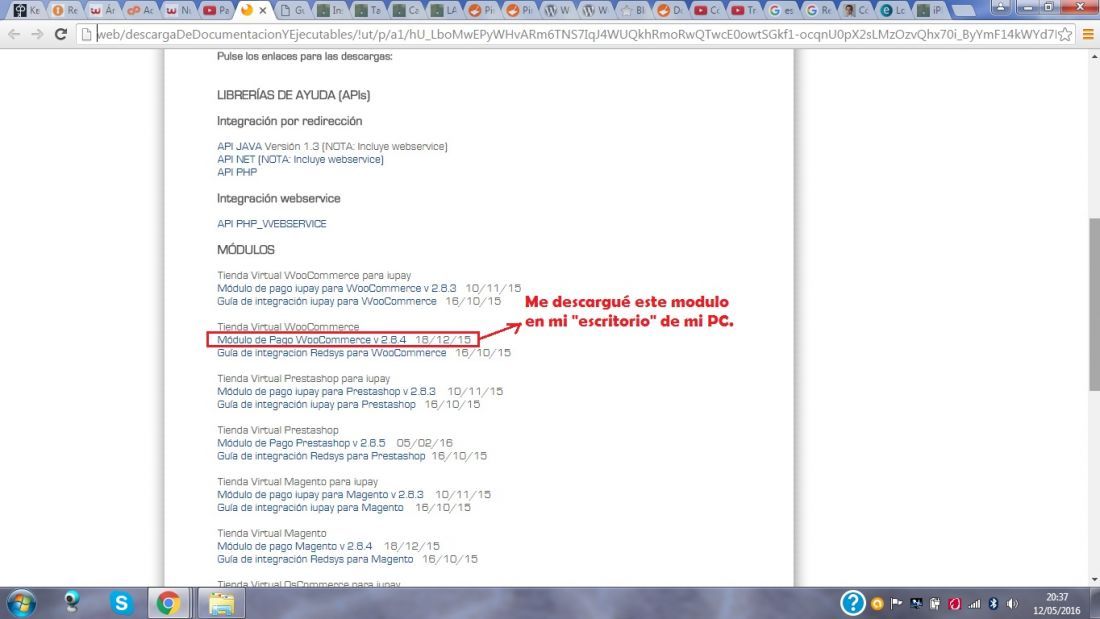This screenshot has height=619, width=1100.
Task: Open Guía de integración Redsys para Prestashop
Action: coord(321,455)
